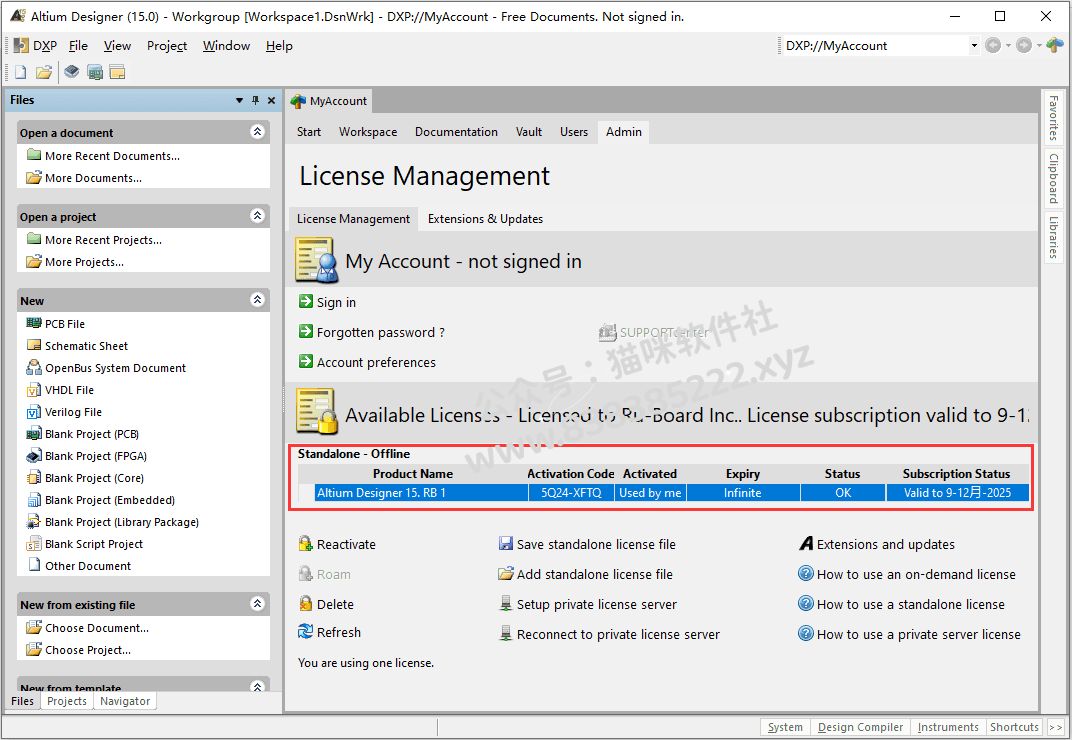Click the 'Choose Document...' link
Viewport: 1072px width, 740px height.
point(96,628)
